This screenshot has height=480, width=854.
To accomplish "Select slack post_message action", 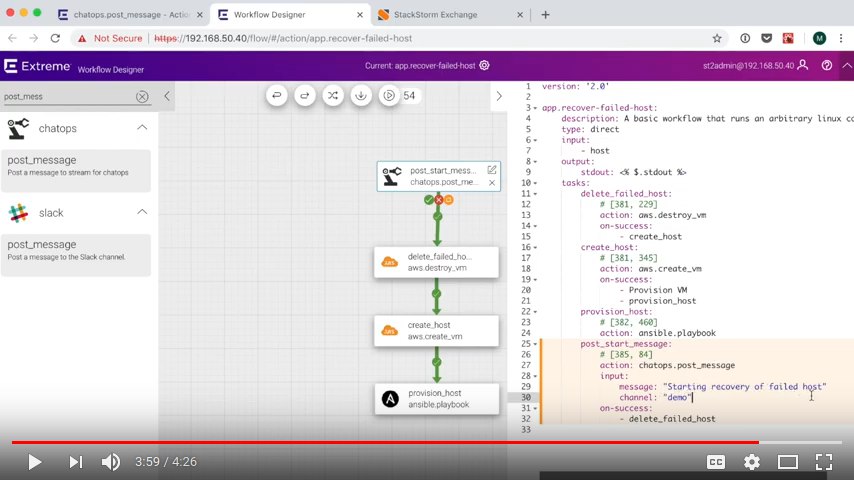I will coord(76,255).
